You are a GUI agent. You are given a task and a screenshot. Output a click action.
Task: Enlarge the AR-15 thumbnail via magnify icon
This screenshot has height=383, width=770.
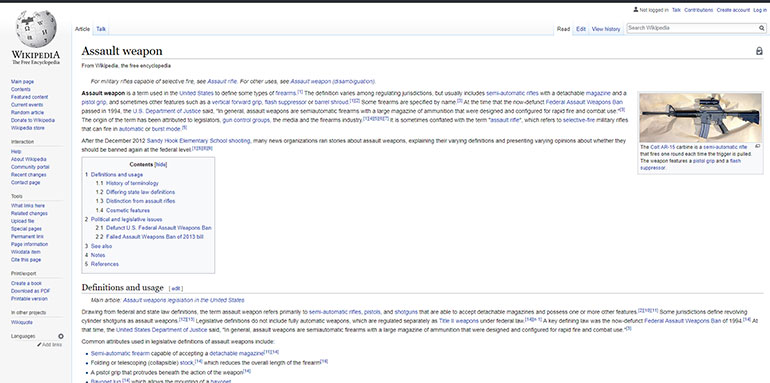[x=757, y=146]
